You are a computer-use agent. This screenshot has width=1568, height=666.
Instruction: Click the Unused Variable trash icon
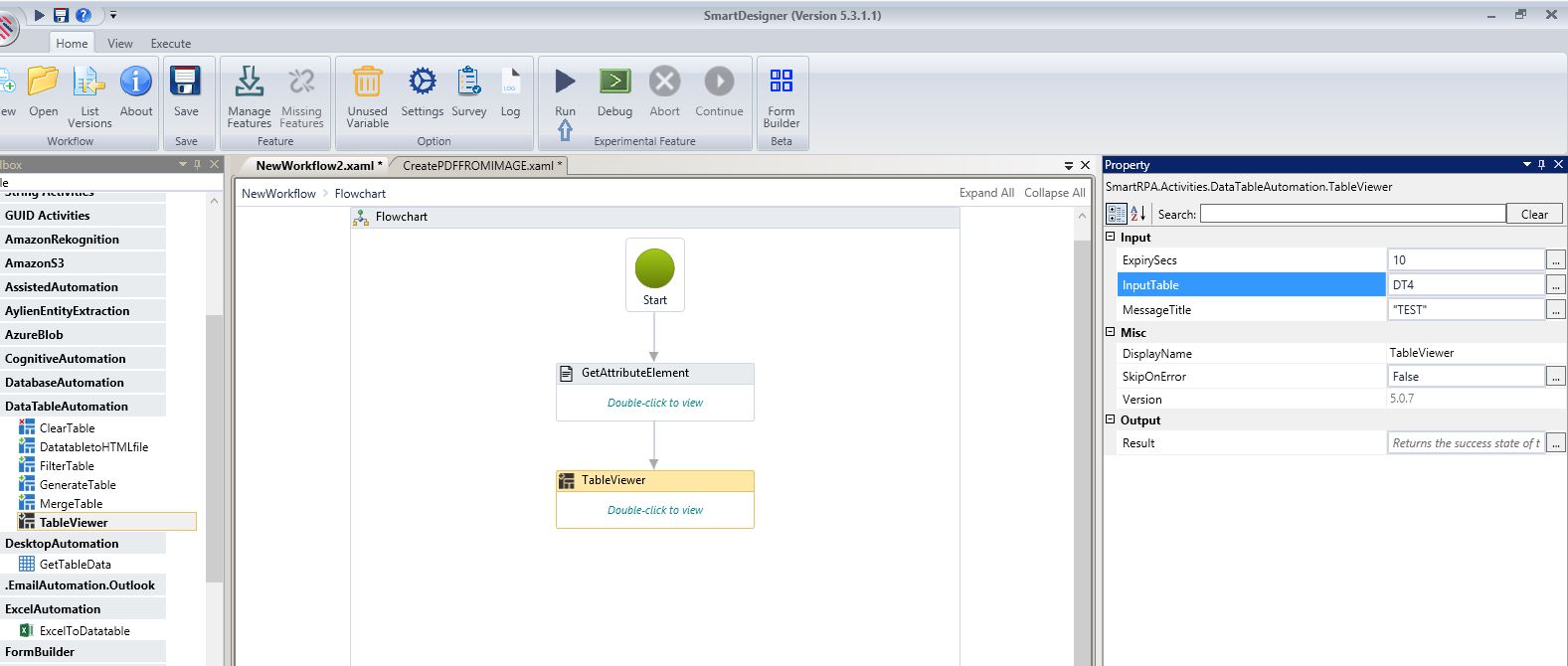click(367, 82)
